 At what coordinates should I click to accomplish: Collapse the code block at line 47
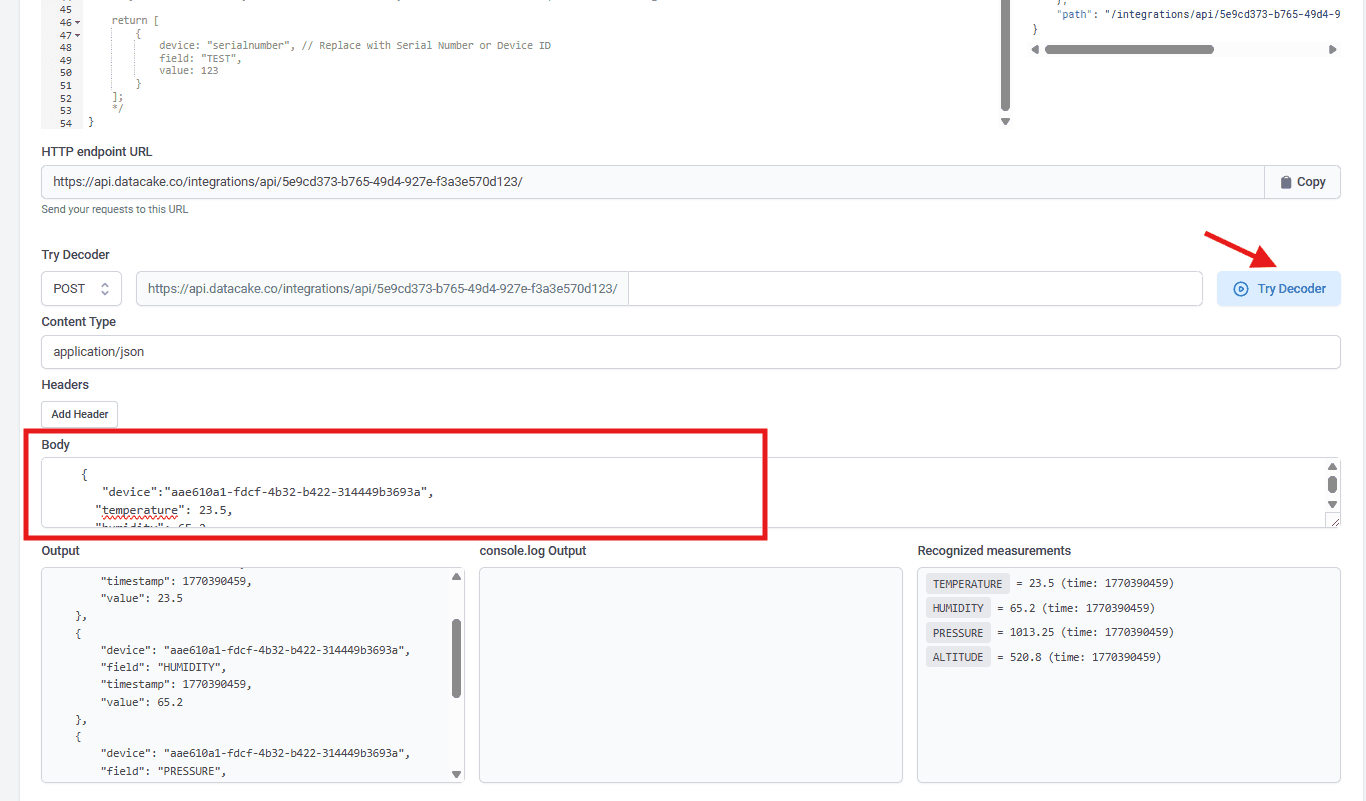click(x=77, y=35)
